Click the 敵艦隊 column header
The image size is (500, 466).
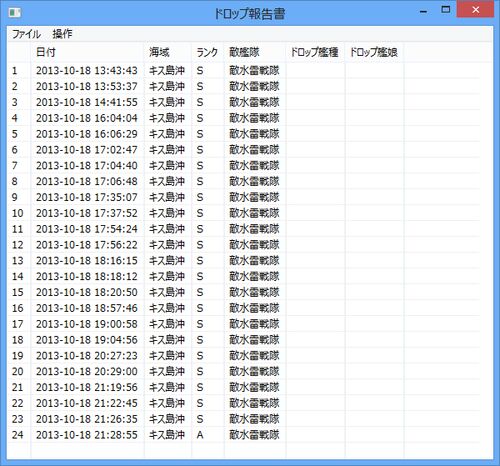[x=255, y=52]
